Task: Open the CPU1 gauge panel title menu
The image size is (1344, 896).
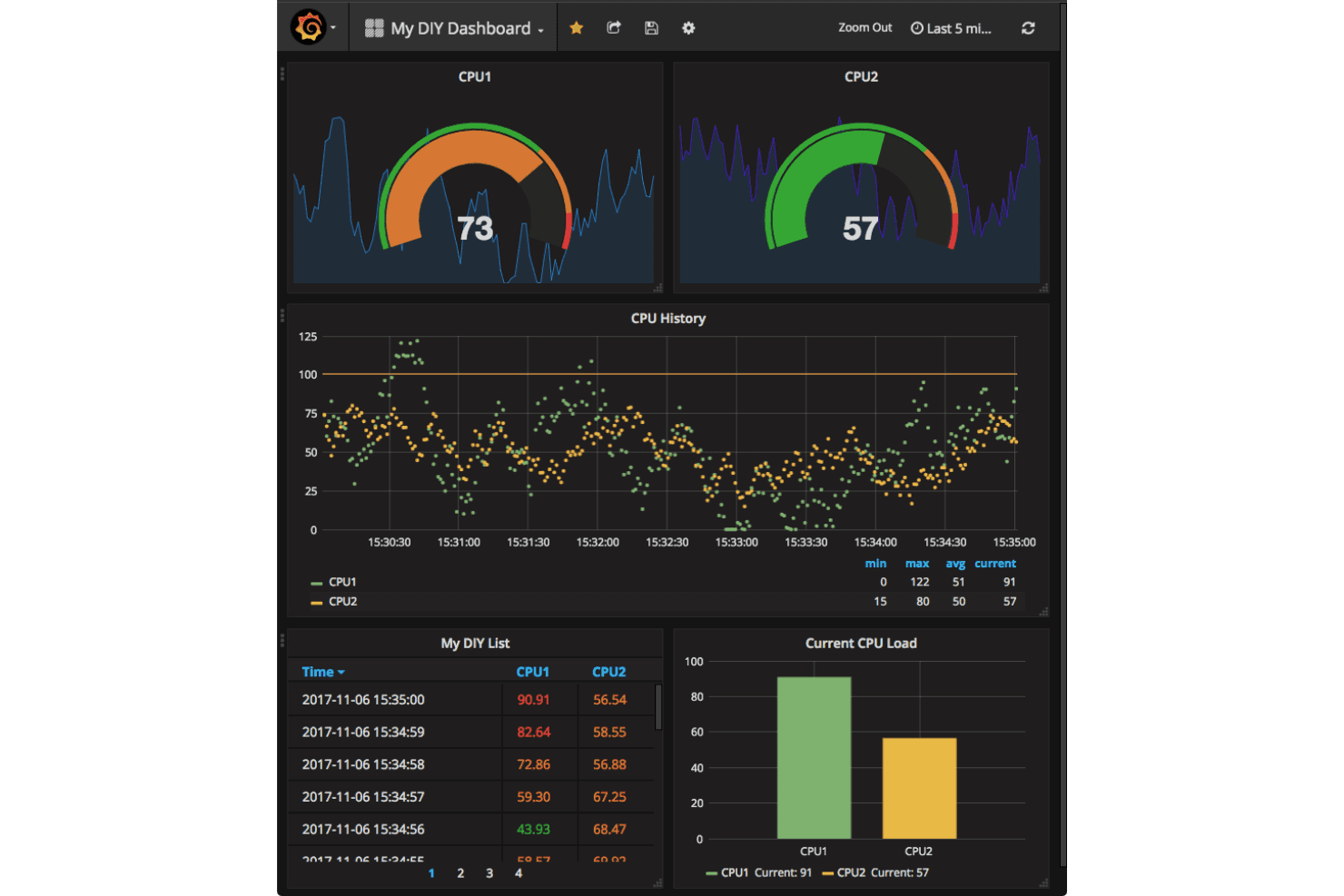Action: click(x=475, y=76)
